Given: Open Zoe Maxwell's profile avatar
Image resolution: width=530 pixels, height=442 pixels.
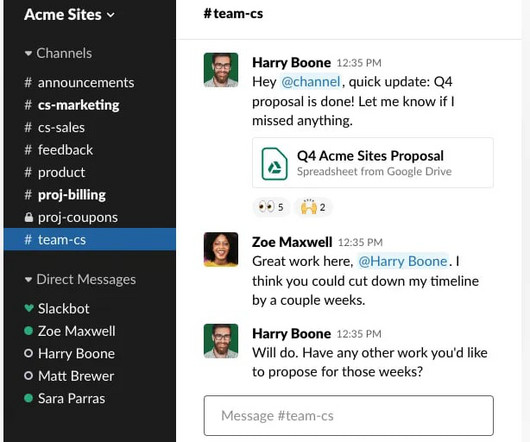Looking at the screenshot, I should tap(221, 249).
